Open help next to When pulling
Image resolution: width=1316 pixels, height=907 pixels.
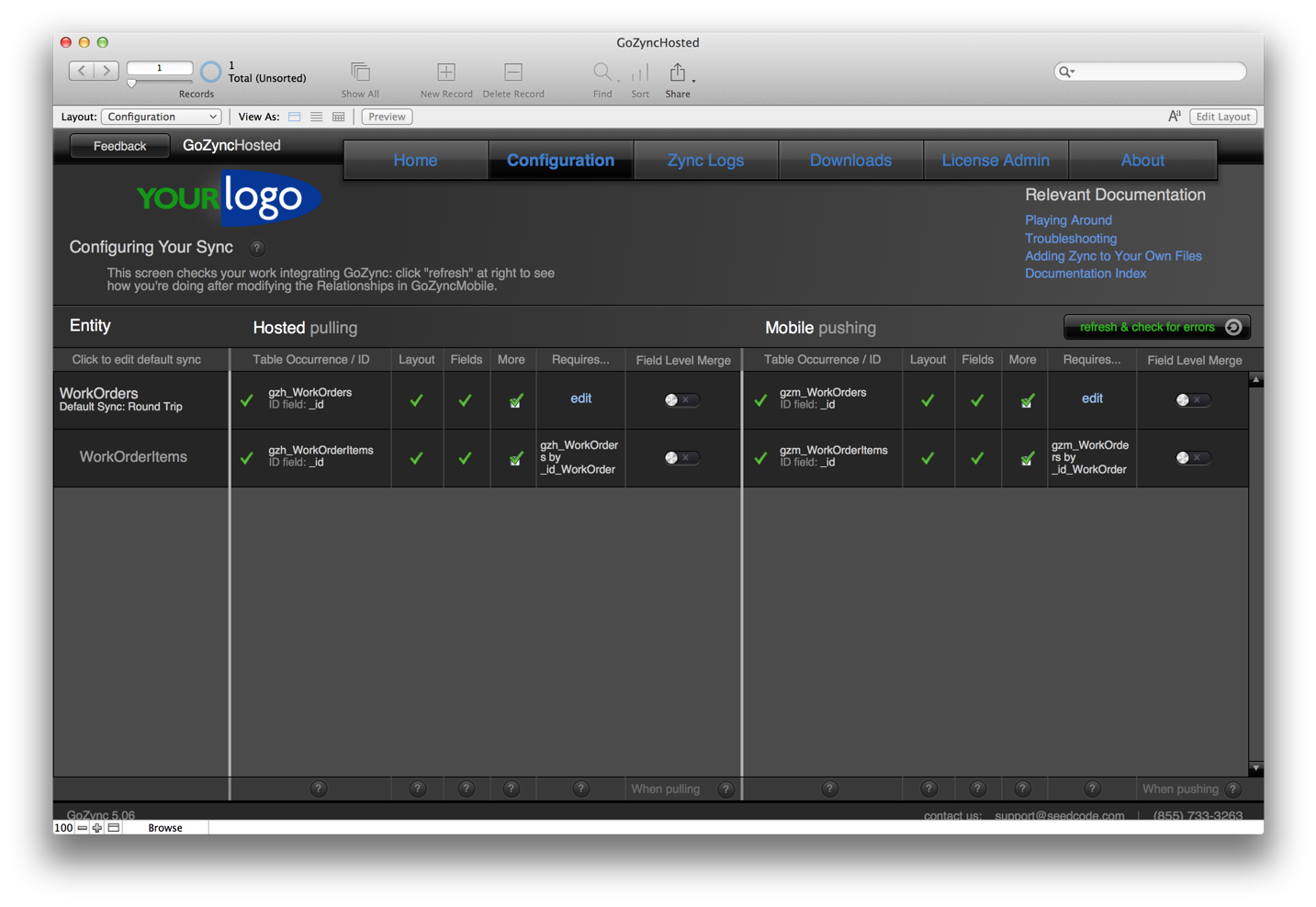(x=725, y=789)
